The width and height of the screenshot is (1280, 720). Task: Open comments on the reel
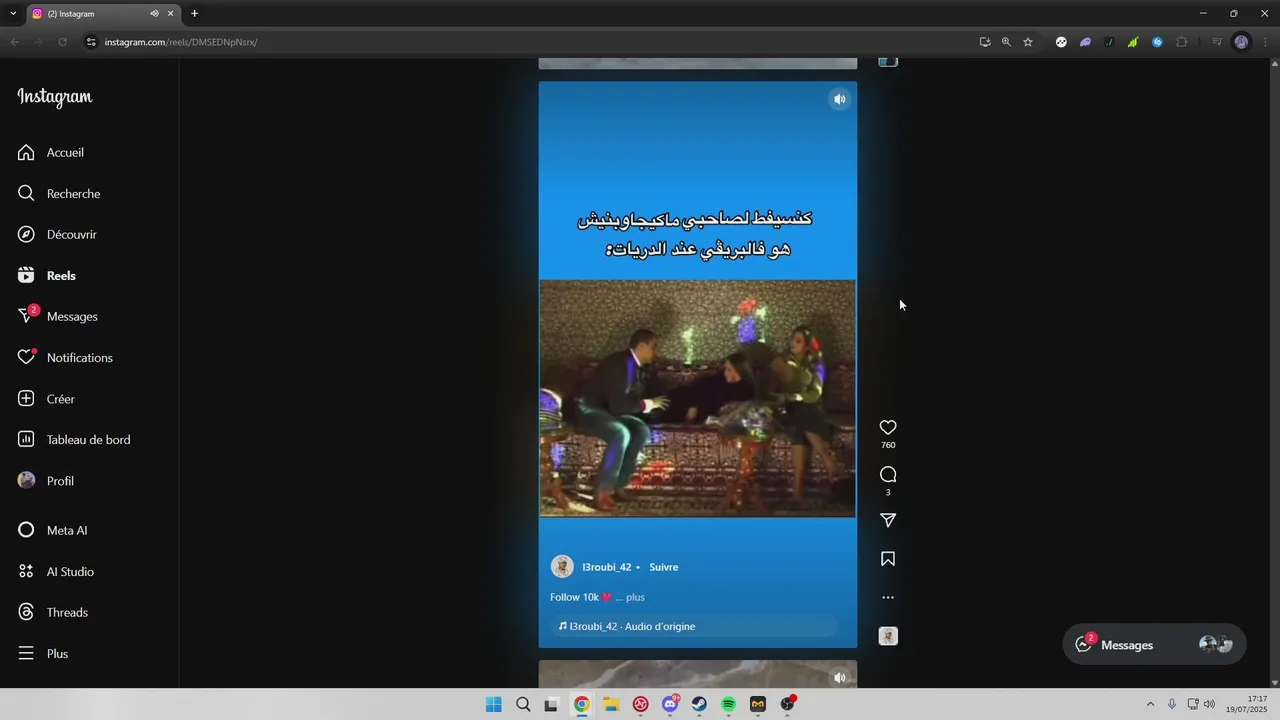[x=888, y=474]
